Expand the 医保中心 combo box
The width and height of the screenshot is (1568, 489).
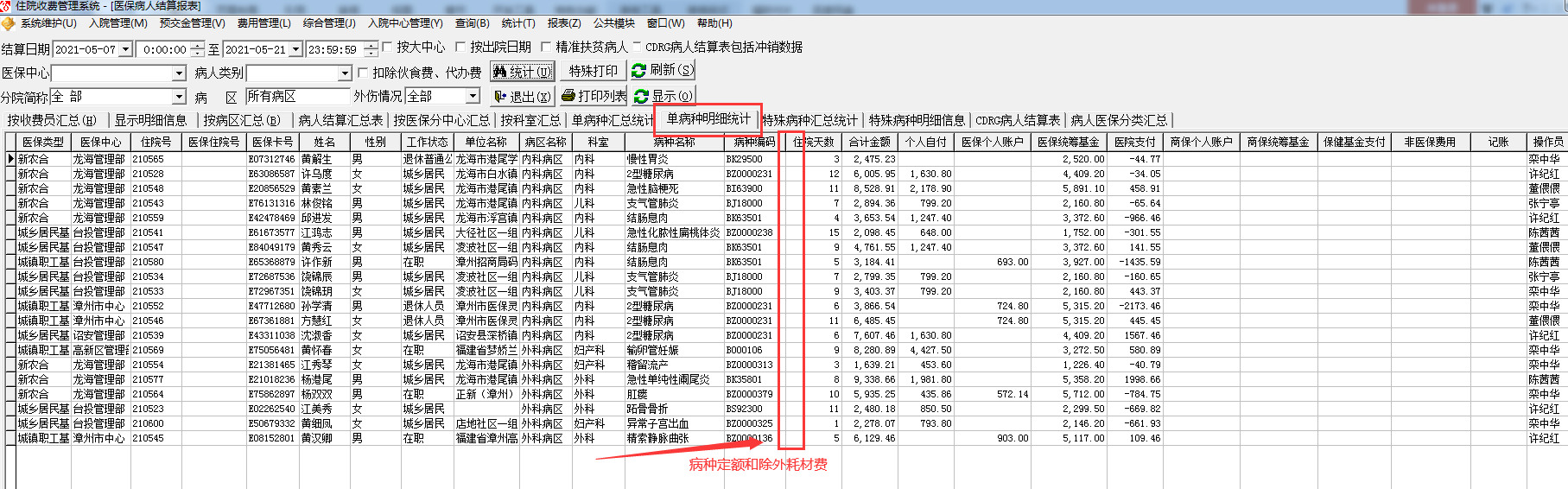(x=180, y=73)
